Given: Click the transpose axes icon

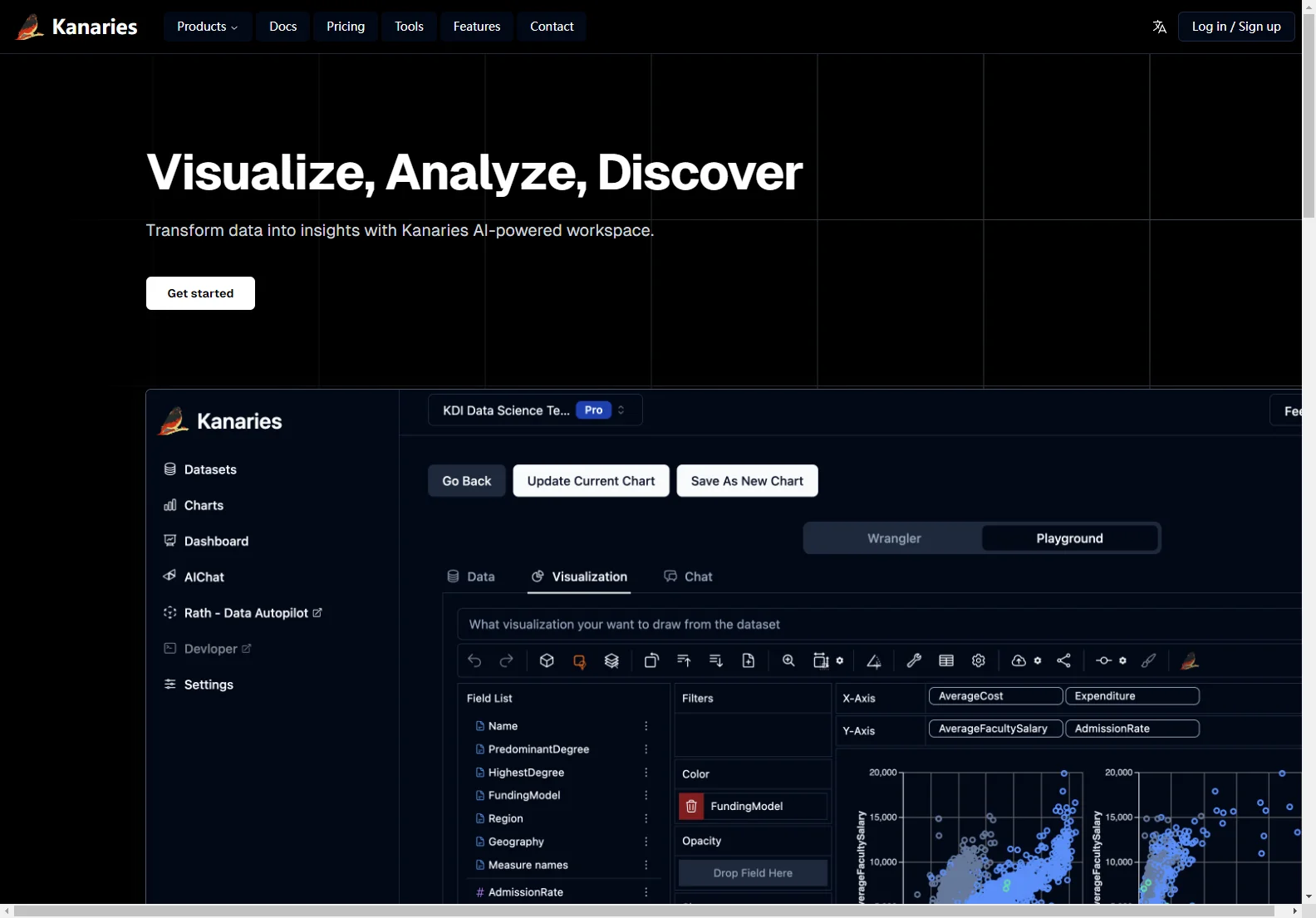Looking at the screenshot, I should pyautogui.click(x=651, y=660).
